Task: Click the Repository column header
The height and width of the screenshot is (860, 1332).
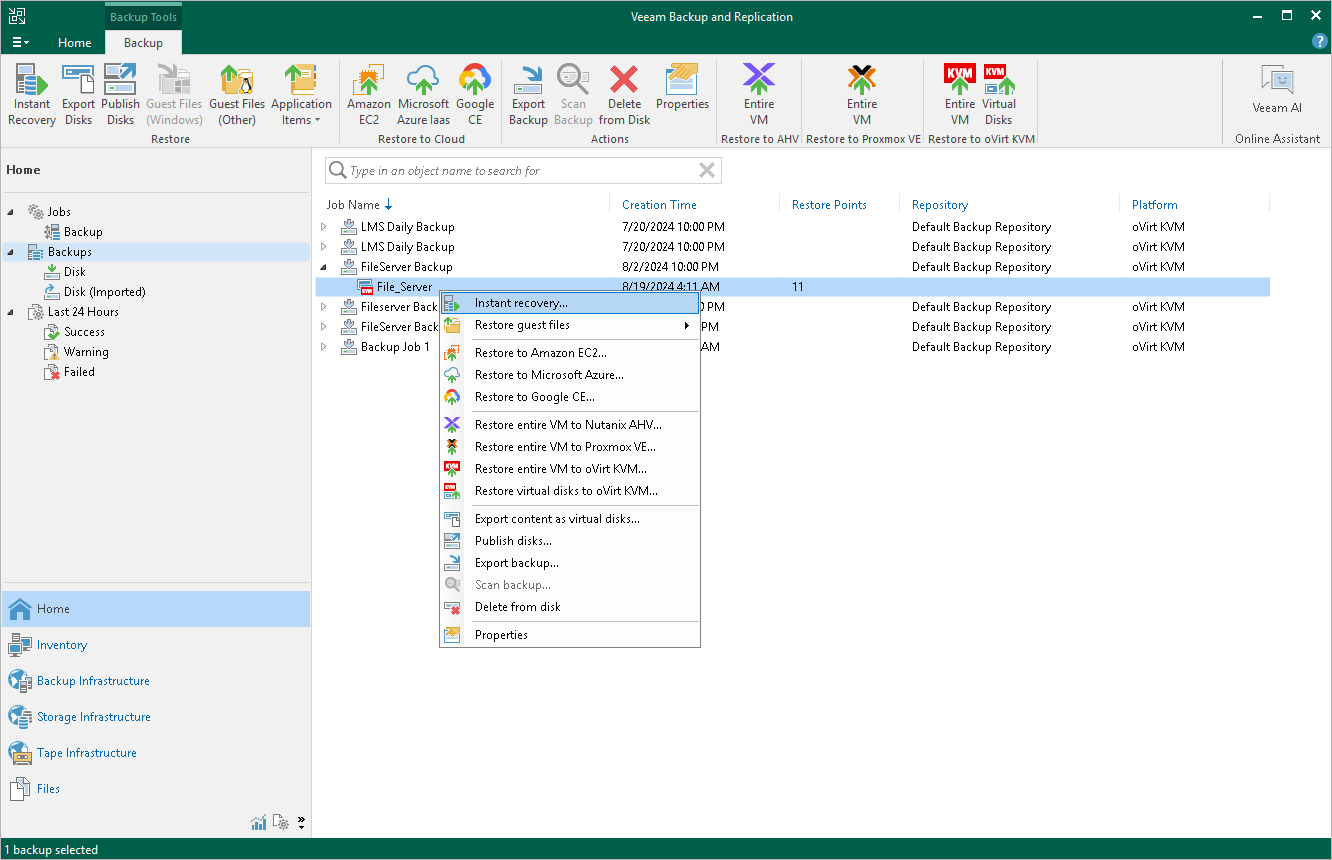Action: pos(940,205)
